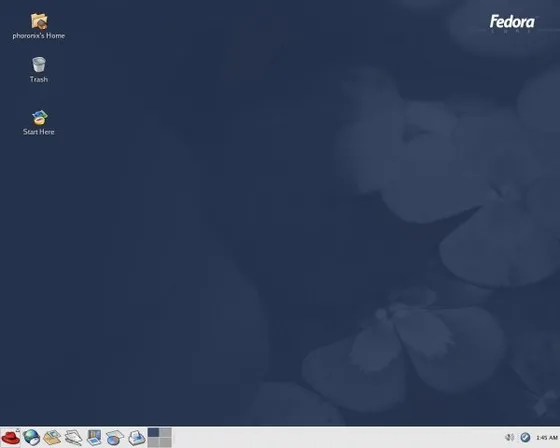Click the phoronix's Home label
560x448 pixels.
click(x=39, y=36)
